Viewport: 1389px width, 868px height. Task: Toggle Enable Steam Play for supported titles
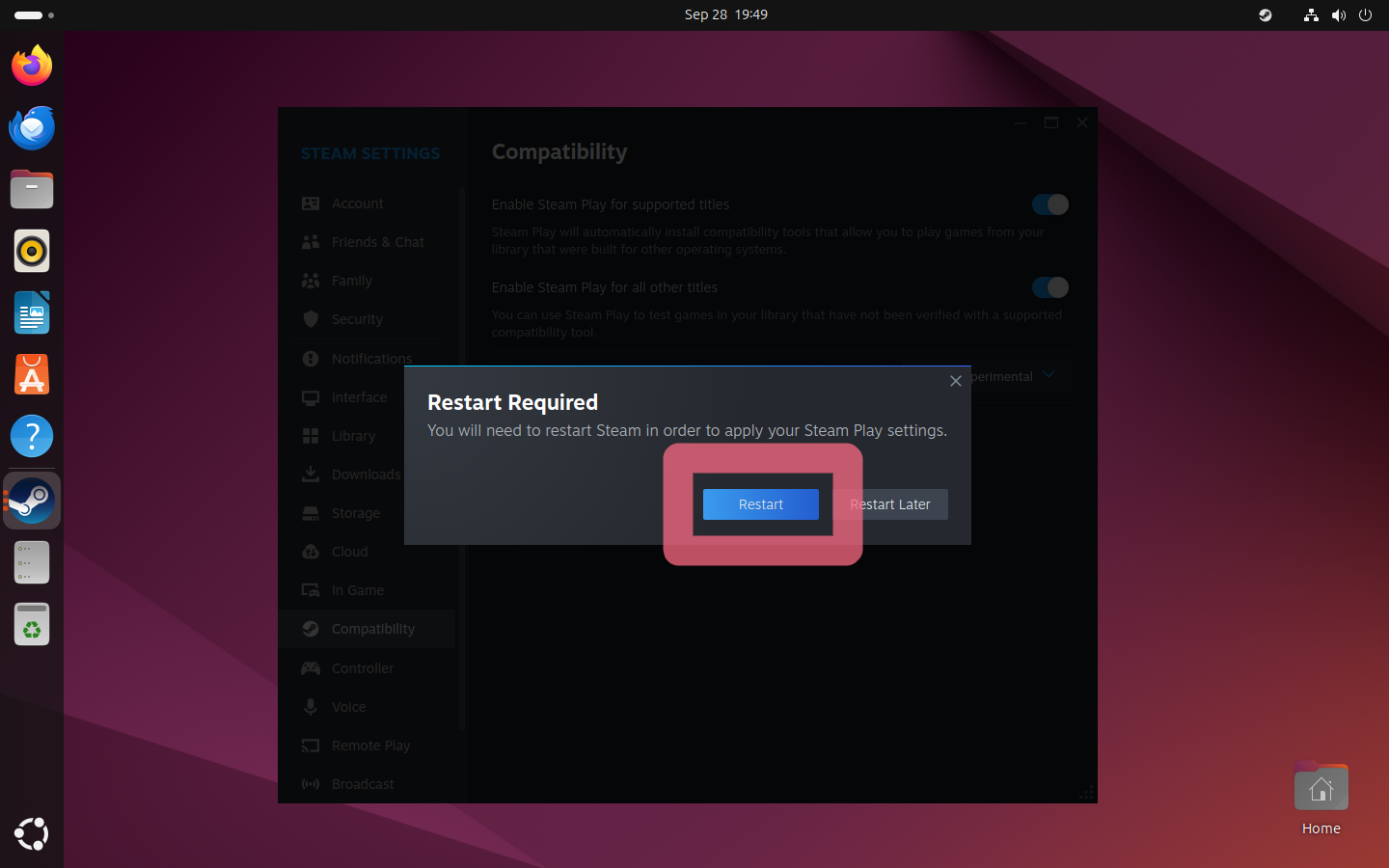[1049, 204]
